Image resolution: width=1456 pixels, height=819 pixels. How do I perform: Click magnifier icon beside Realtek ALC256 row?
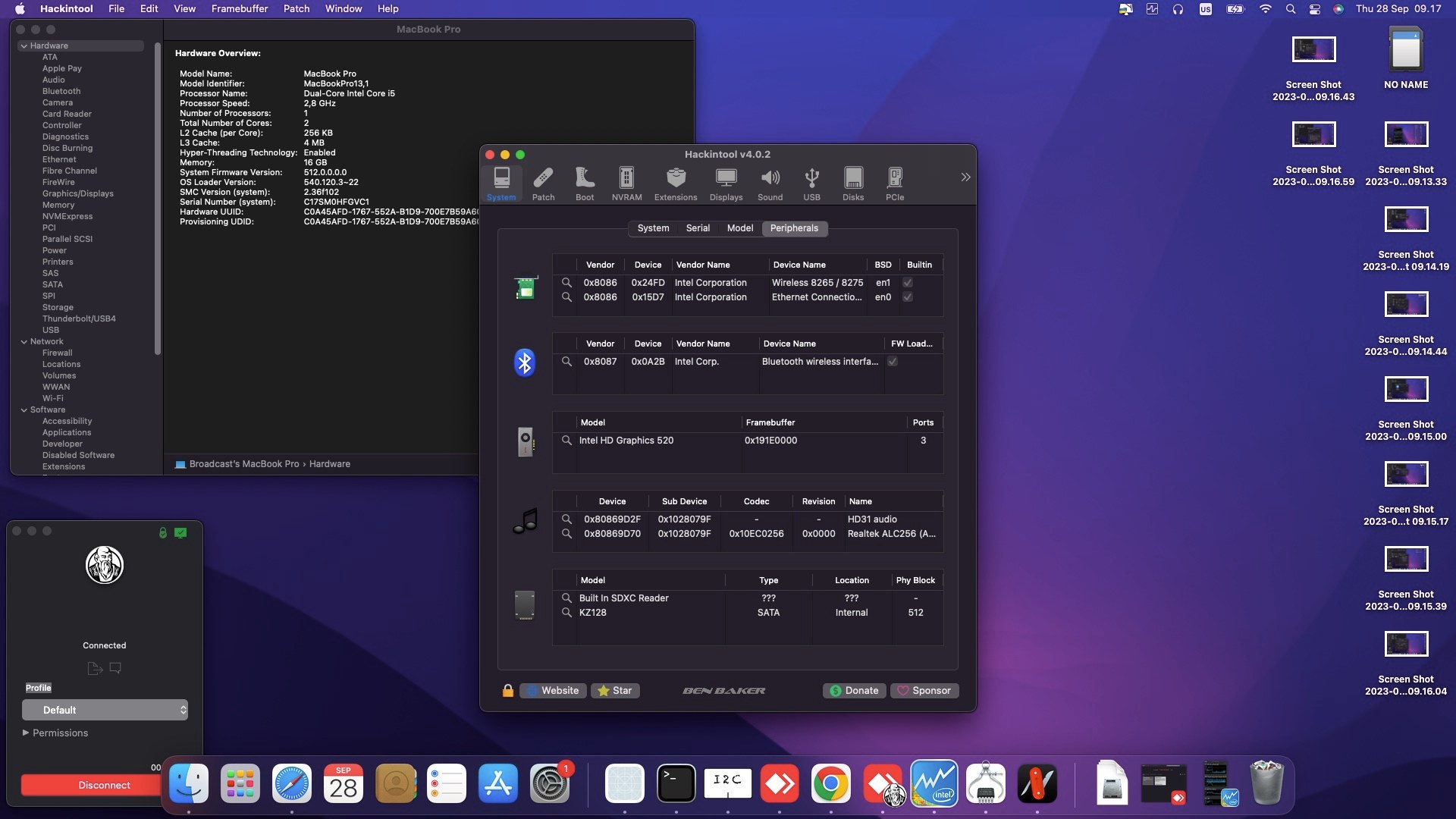[566, 534]
